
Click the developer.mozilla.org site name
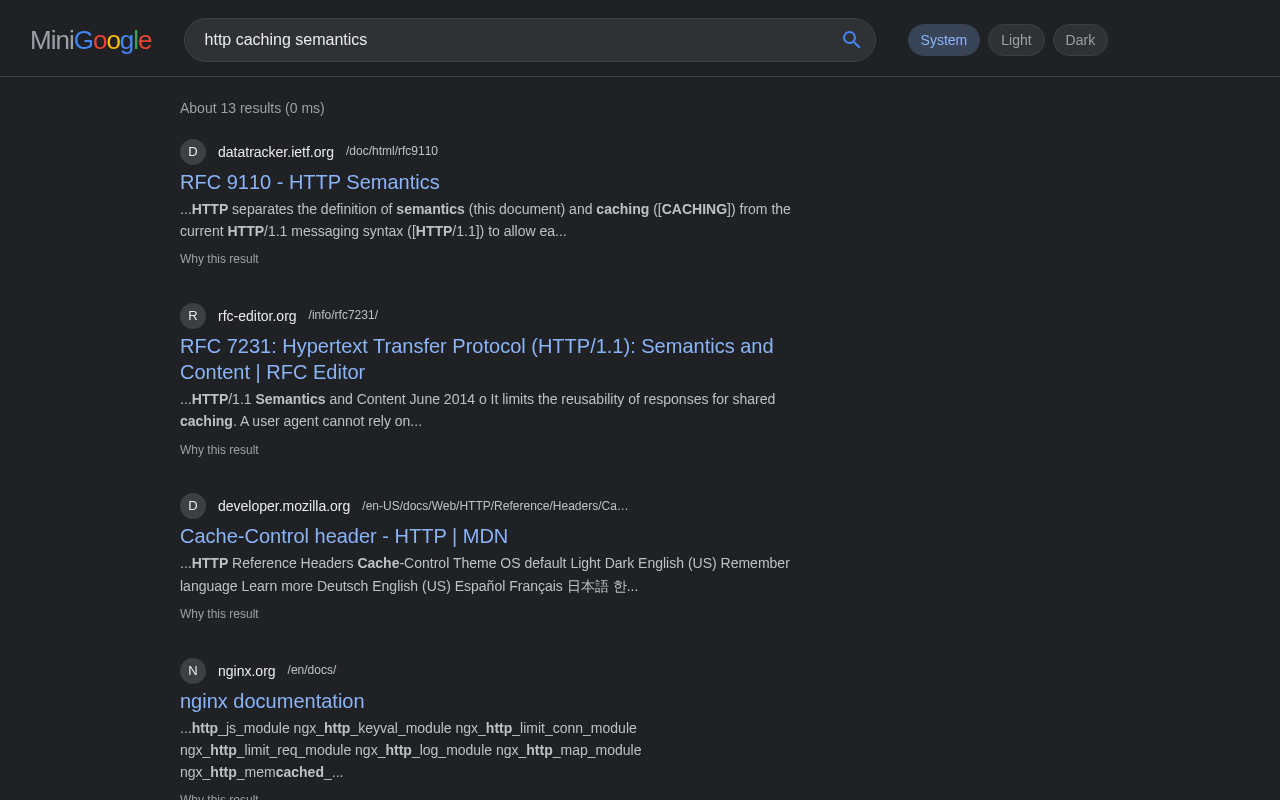coord(284,506)
